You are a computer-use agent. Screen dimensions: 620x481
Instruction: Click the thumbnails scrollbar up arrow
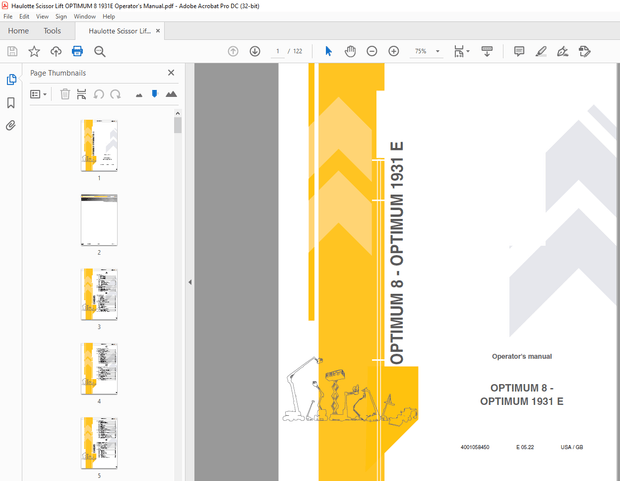(x=178, y=114)
